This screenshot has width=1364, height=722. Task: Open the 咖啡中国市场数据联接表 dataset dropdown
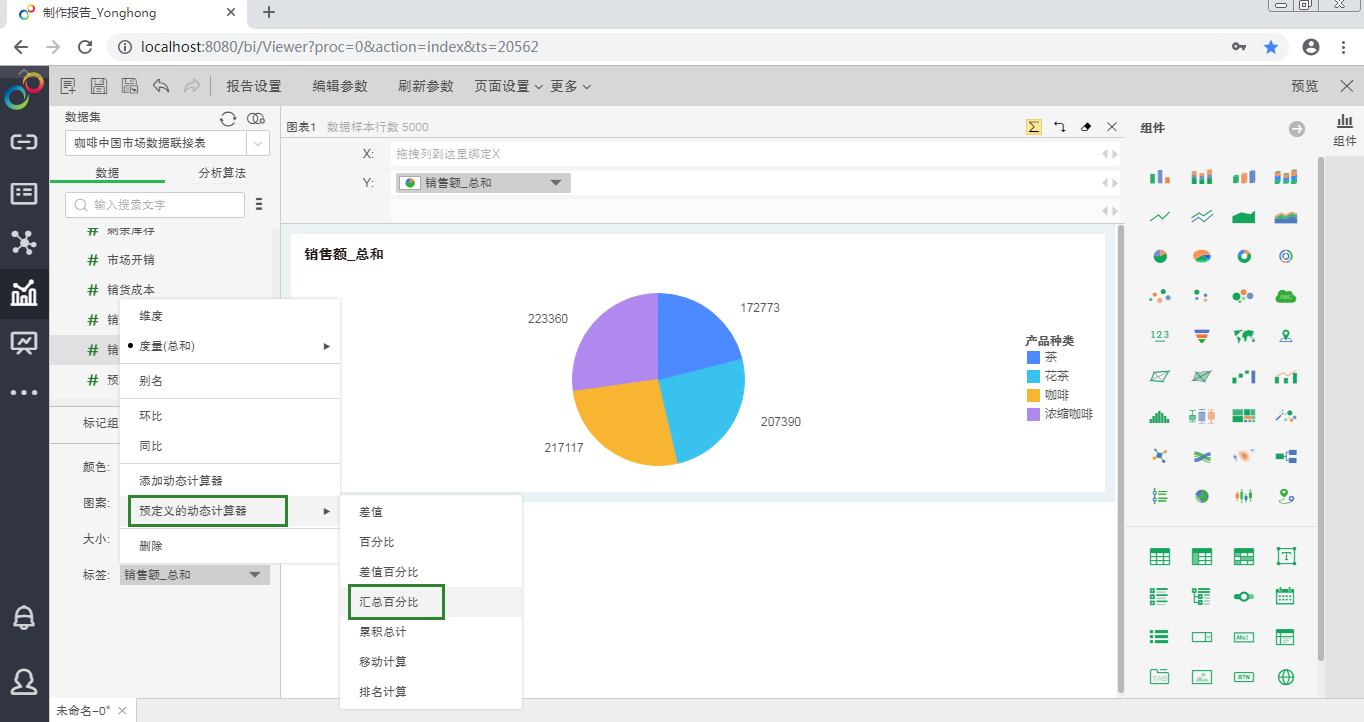[x=257, y=143]
